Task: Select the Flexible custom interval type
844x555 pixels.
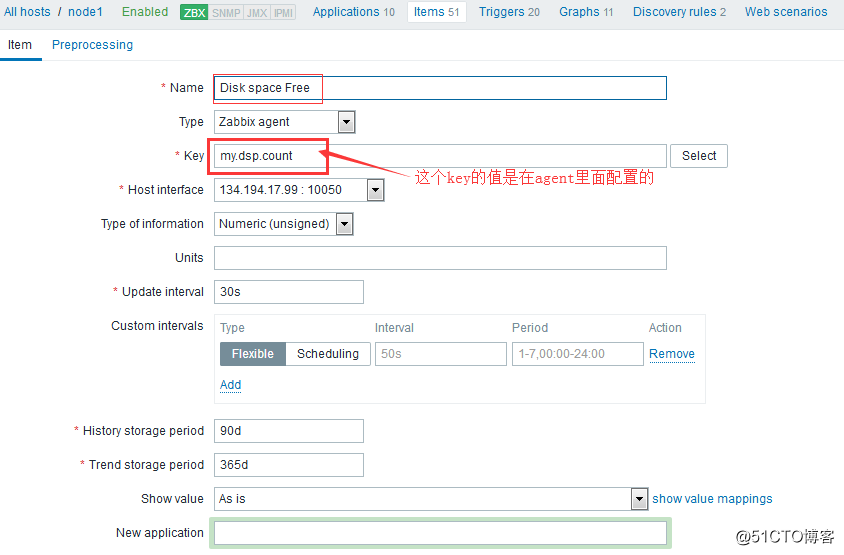Action: coord(252,354)
